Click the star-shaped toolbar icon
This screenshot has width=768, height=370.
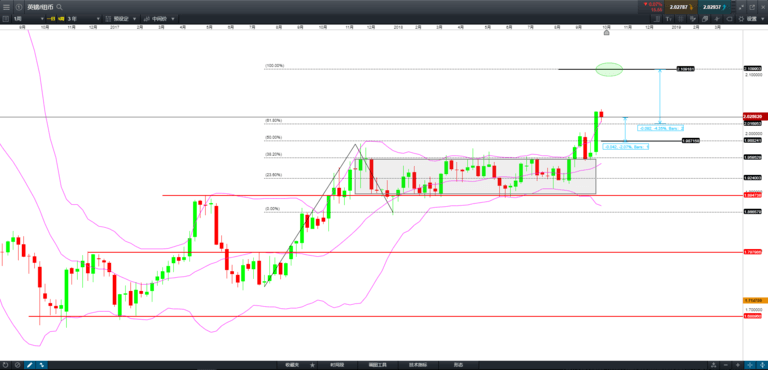[717, 19]
